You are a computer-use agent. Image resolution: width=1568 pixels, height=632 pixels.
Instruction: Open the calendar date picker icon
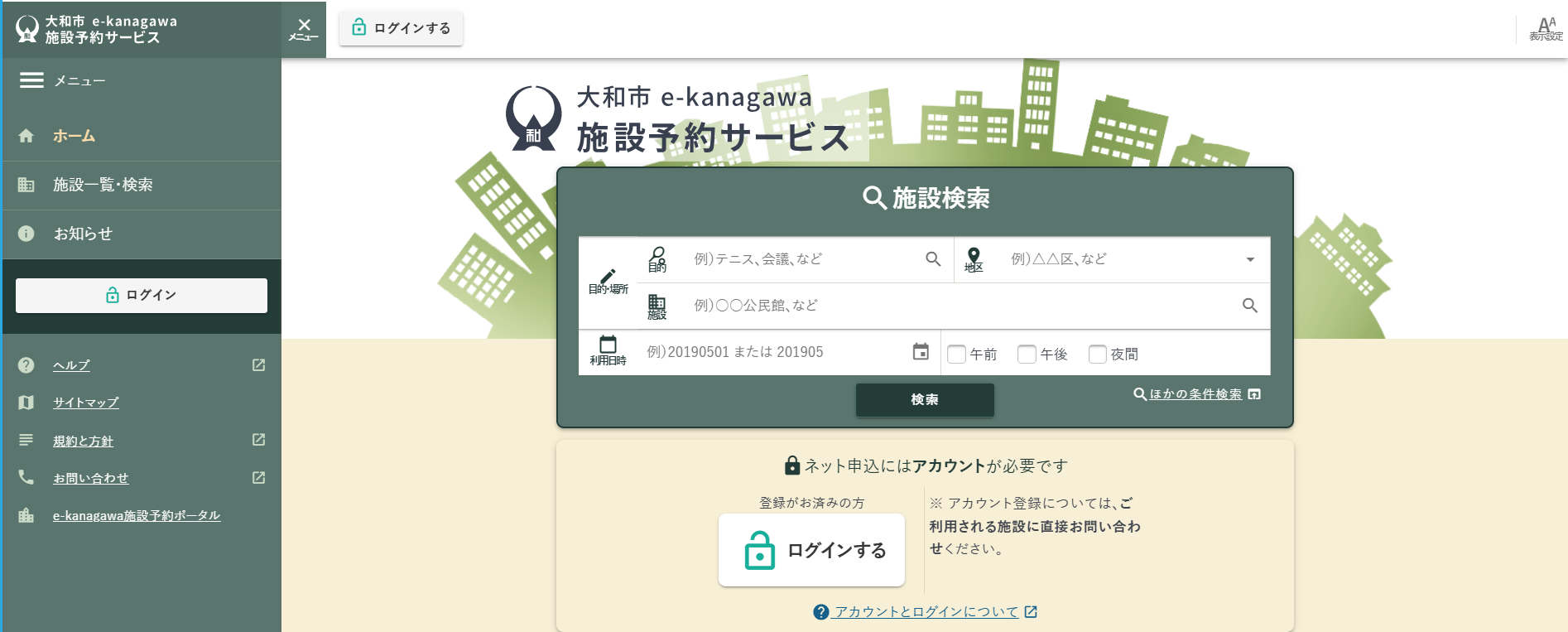921,352
